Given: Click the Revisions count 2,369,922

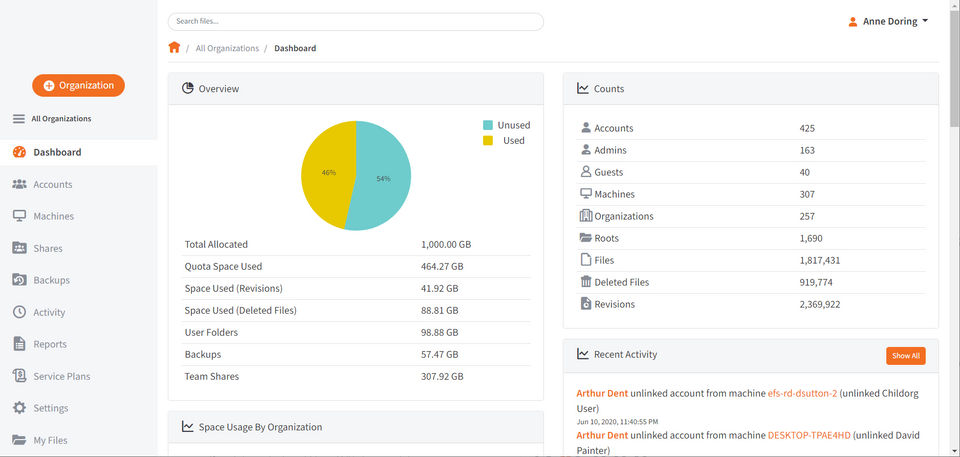Looking at the screenshot, I should pos(820,304).
